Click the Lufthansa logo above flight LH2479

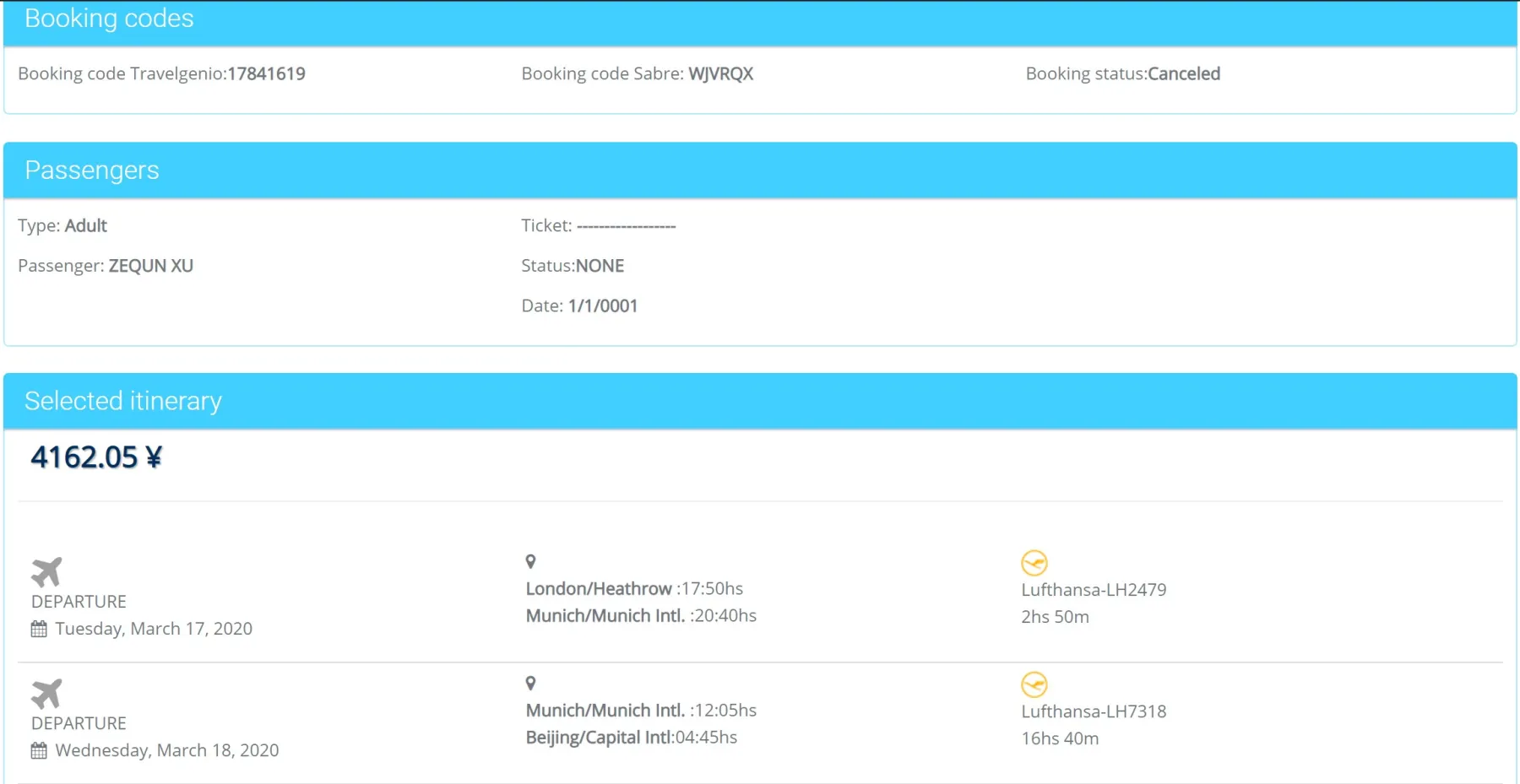tap(1034, 562)
